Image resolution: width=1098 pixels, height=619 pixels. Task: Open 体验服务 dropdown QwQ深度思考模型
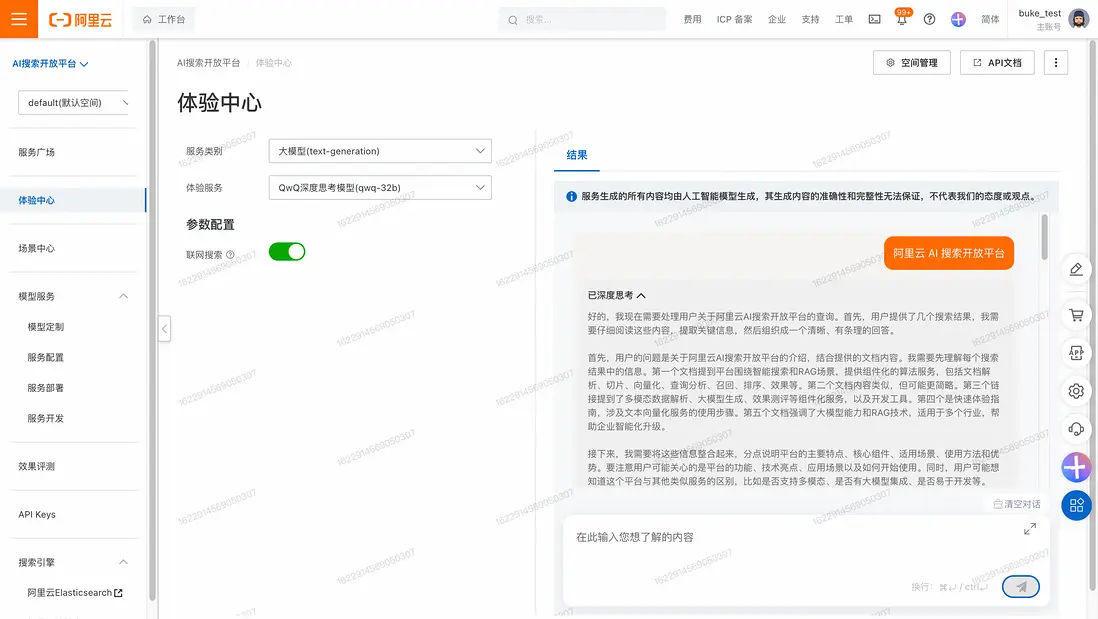(380, 188)
